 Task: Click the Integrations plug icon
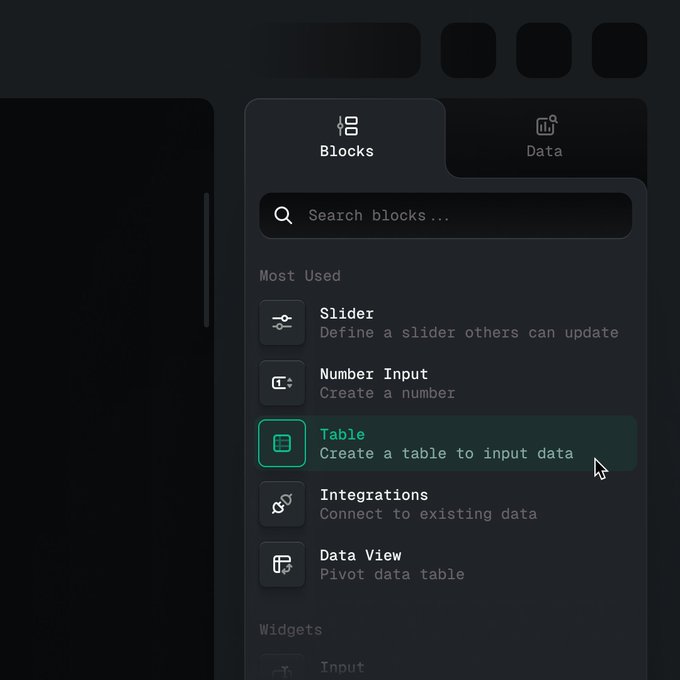(282, 504)
